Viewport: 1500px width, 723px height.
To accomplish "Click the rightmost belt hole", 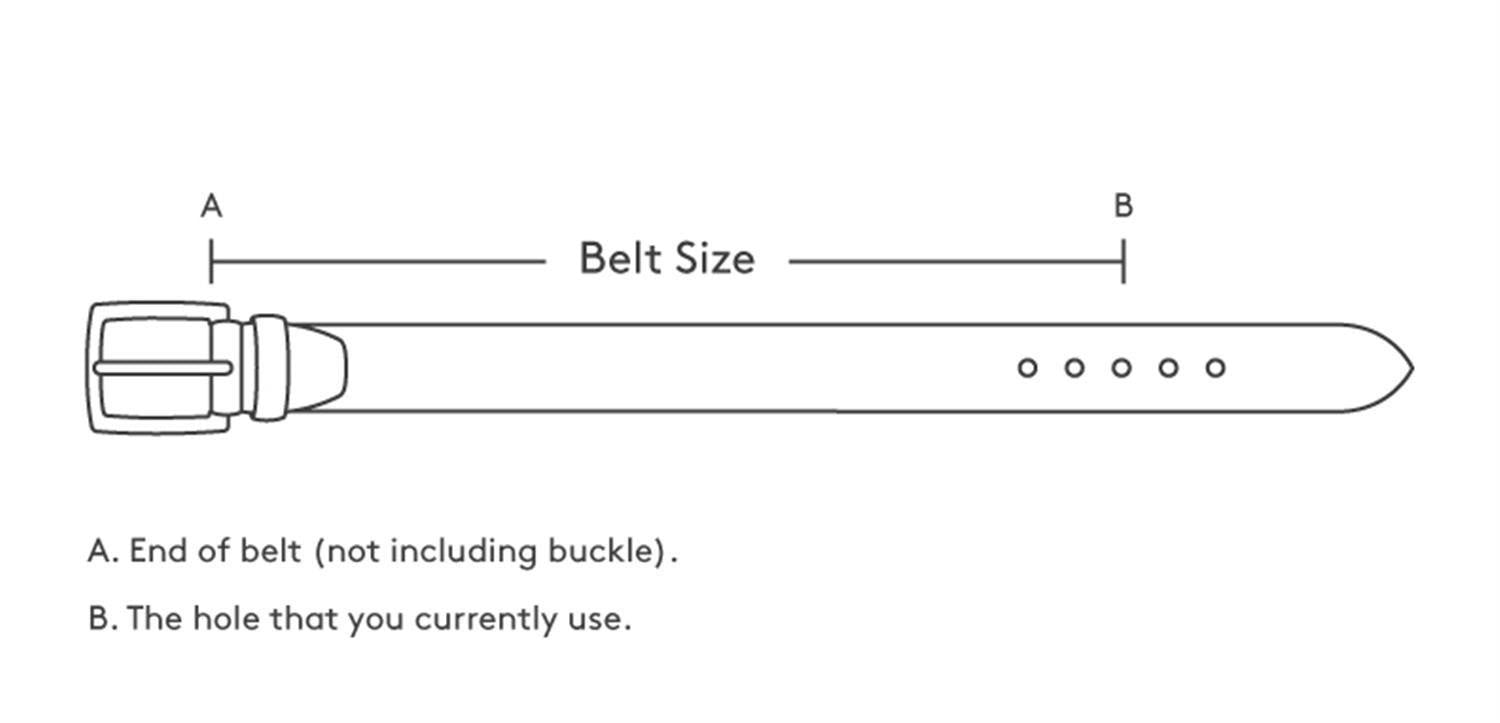I will [x=1215, y=368].
